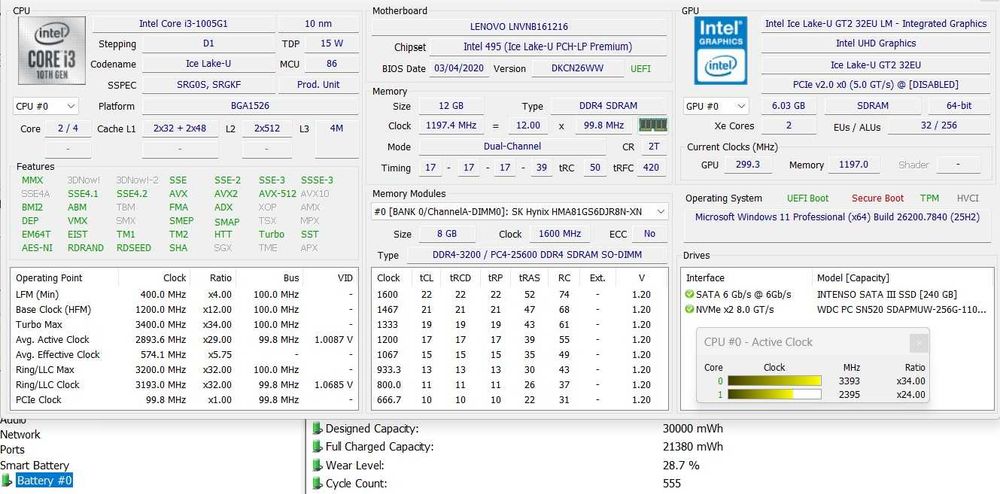Click the module ECC No field

click(649, 234)
